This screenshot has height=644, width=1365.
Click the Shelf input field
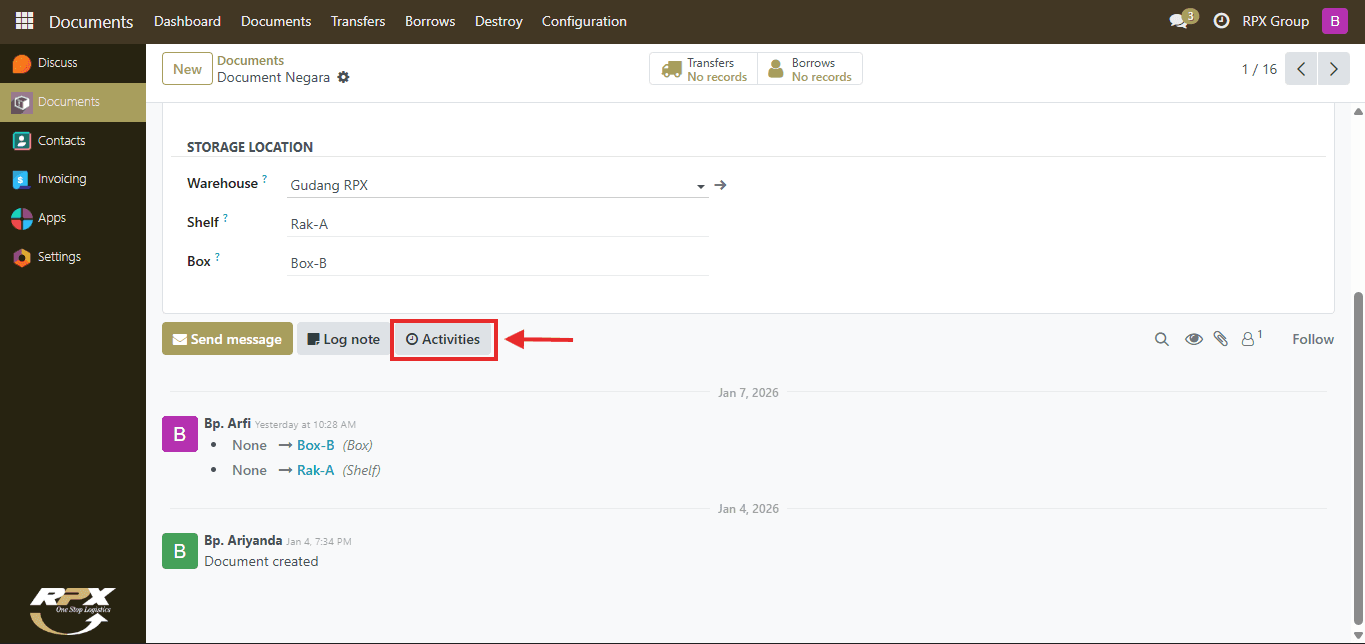498,224
